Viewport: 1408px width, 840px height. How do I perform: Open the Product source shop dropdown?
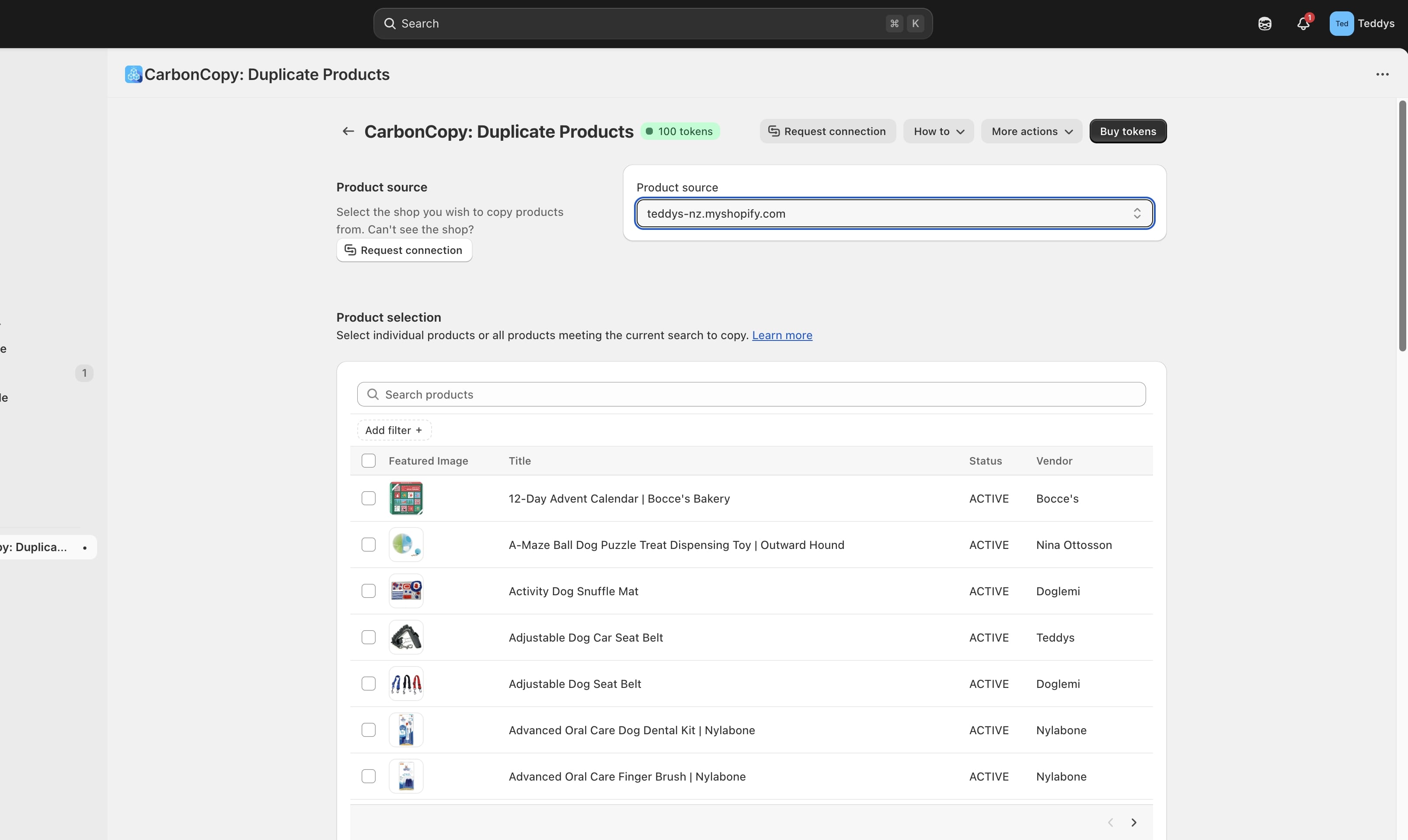[x=894, y=213]
